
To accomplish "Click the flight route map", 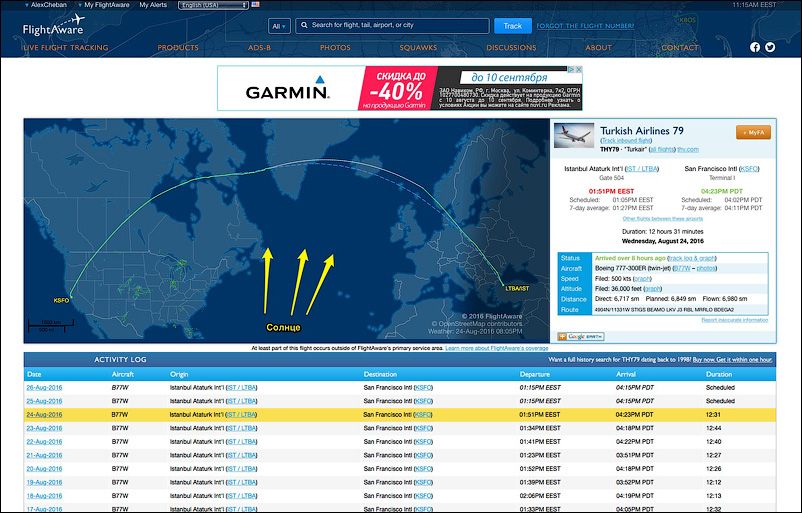I will coord(286,231).
